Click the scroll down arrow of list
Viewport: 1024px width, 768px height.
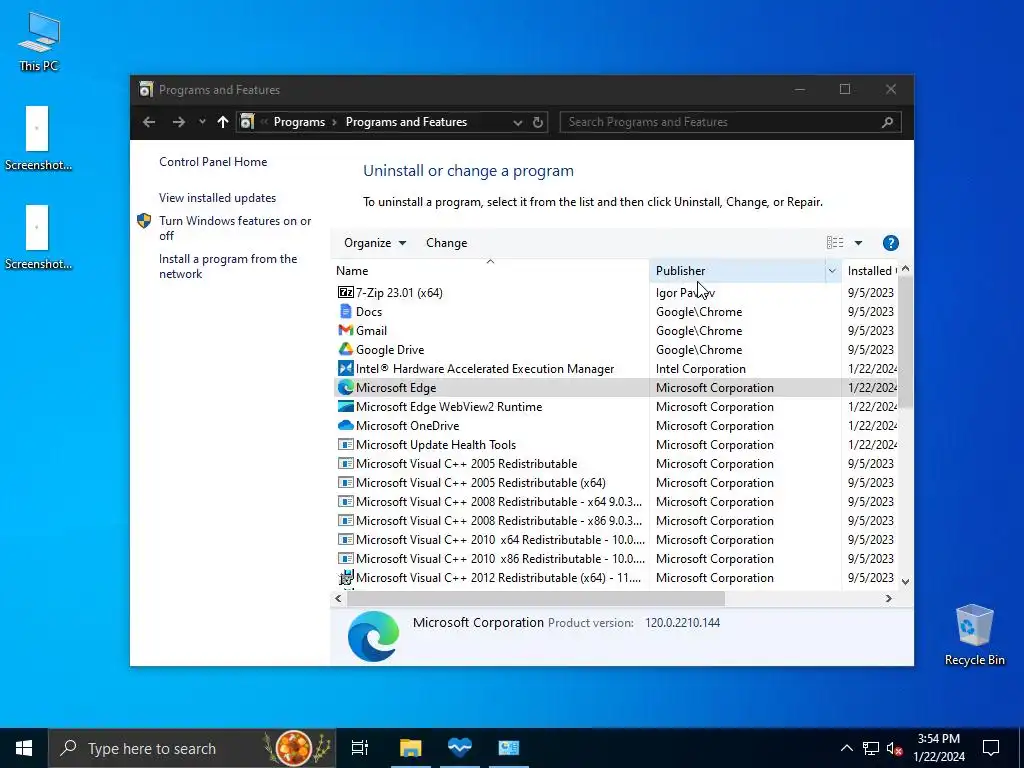click(x=905, y=581)
